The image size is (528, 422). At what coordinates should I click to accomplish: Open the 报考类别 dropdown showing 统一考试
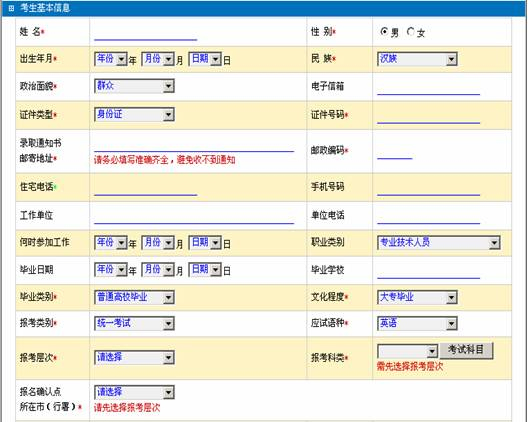tap(134, 323)
